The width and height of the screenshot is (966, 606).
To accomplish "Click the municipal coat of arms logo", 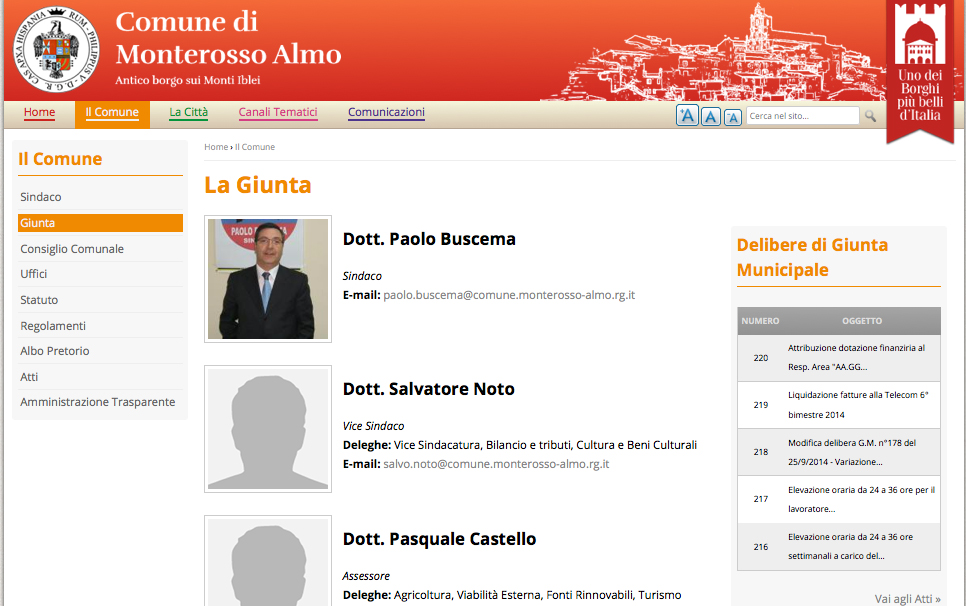I will click(x=56, y=49).
